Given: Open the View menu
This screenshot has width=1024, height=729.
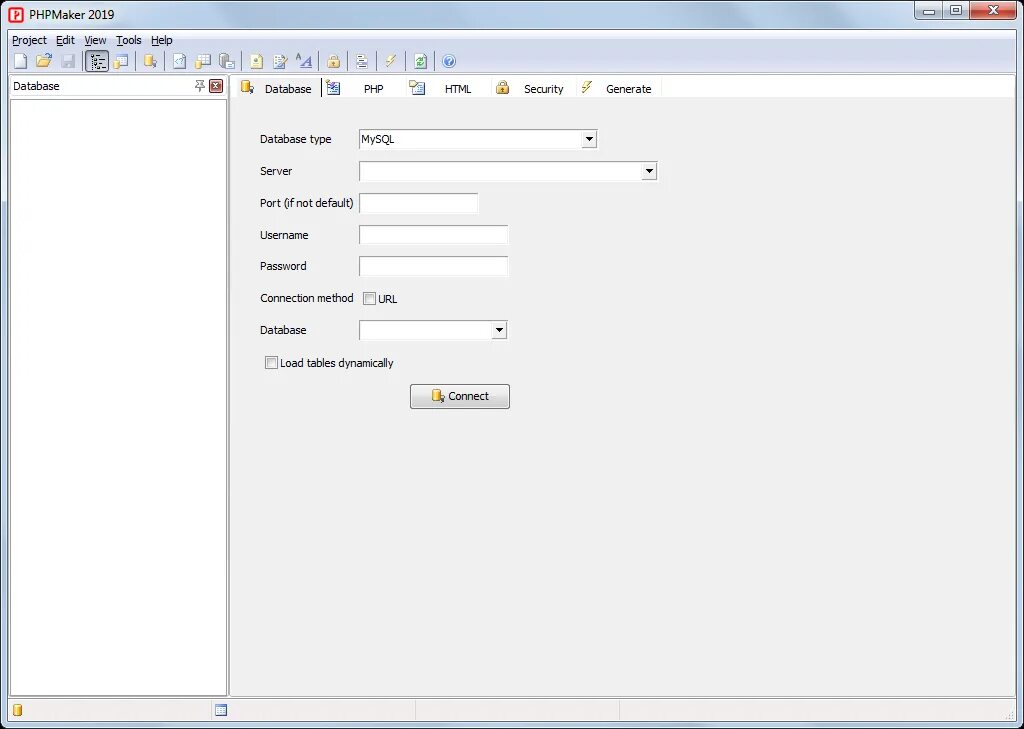Looking at the screenshot, I should coord(95,40).
